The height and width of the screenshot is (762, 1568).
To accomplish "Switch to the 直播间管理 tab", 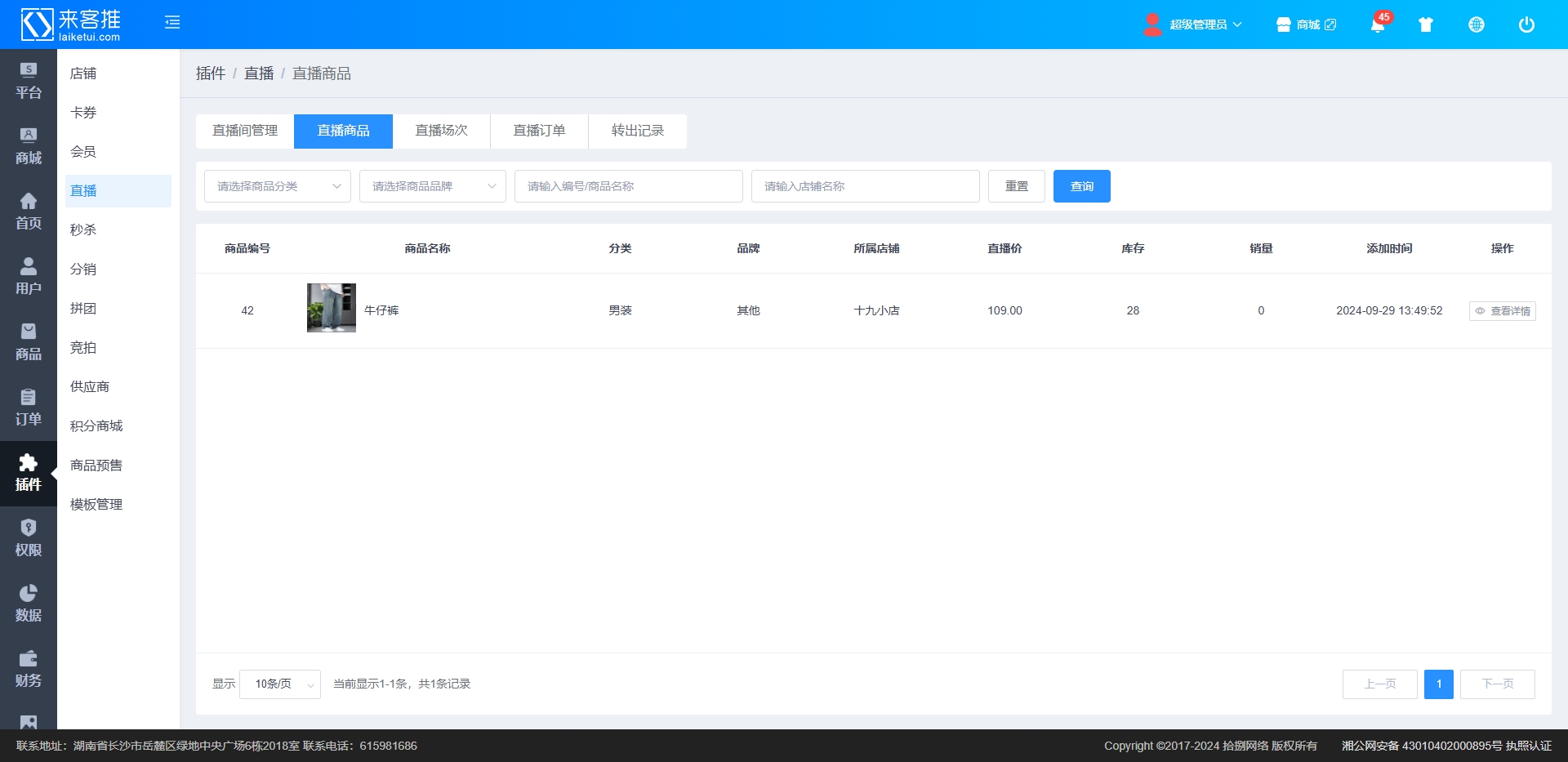I will click(x=245, y=131).
